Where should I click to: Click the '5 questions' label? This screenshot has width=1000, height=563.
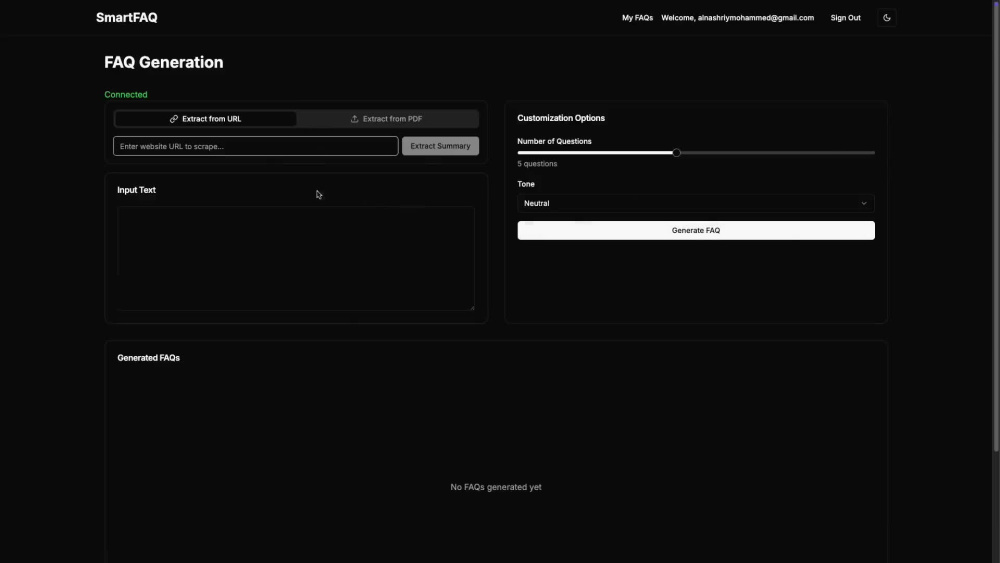[537, 164]
